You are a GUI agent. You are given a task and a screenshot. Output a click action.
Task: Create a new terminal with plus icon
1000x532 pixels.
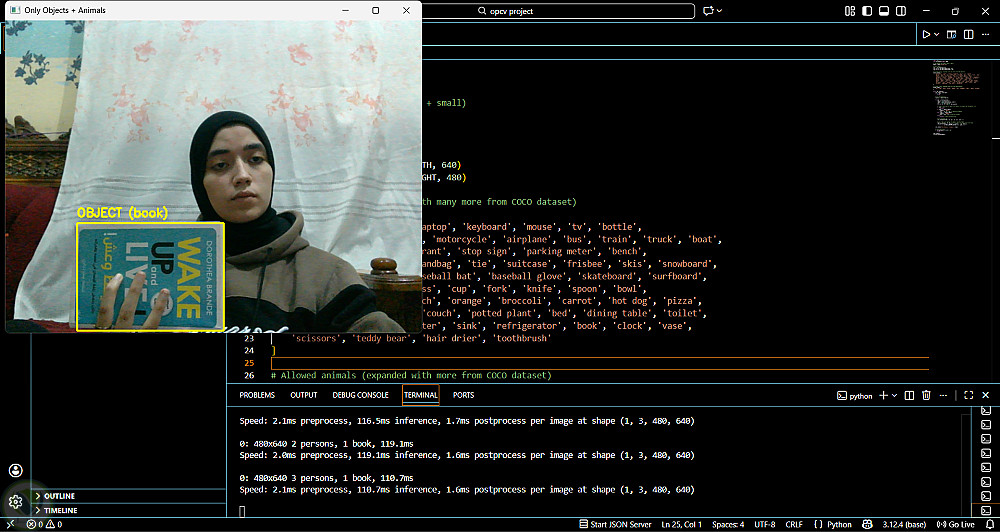tap(883, 395)
